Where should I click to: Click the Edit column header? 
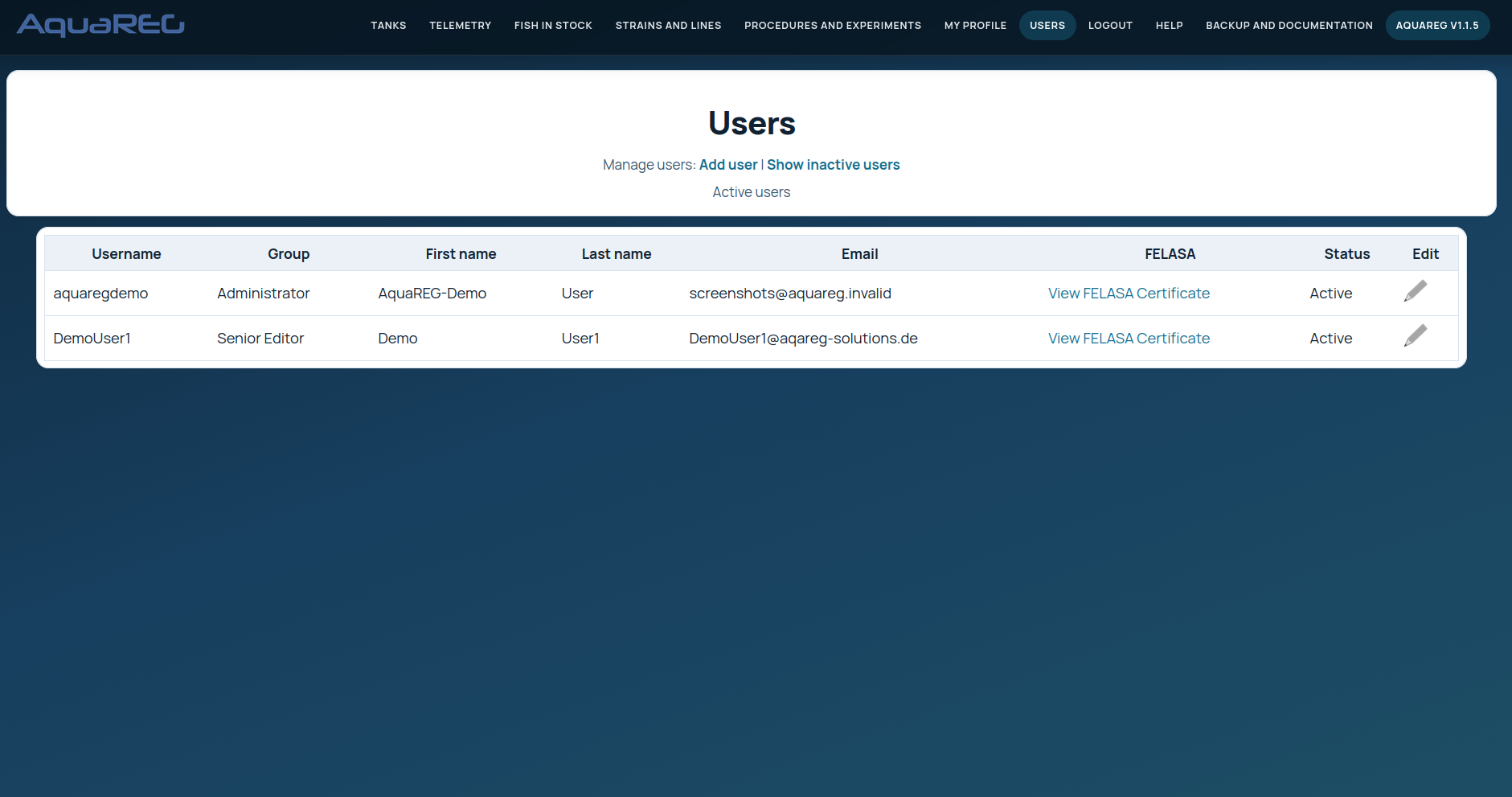point(1425,254)
